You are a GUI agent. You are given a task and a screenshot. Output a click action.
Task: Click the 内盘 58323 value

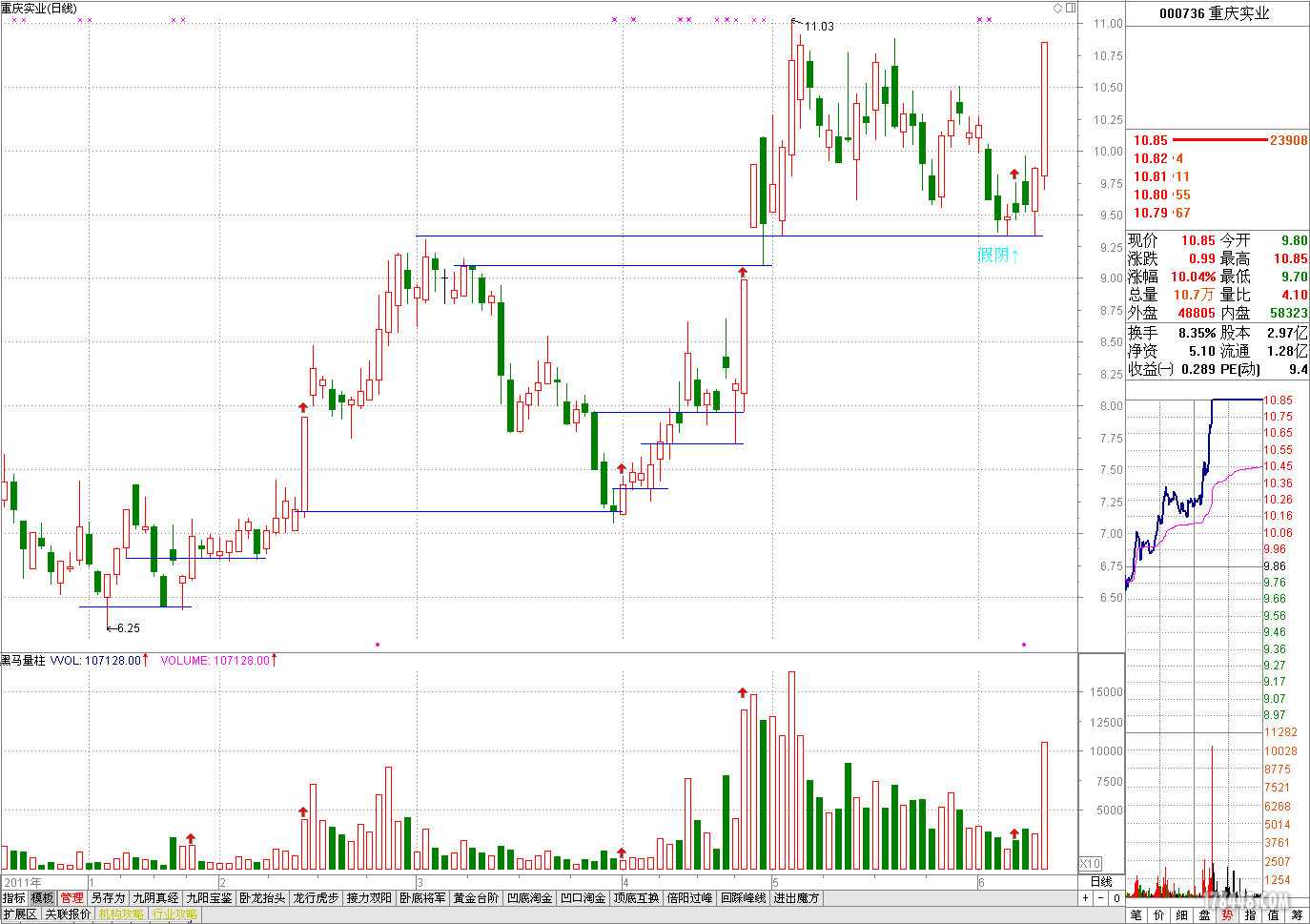(x=1264, y=313)
